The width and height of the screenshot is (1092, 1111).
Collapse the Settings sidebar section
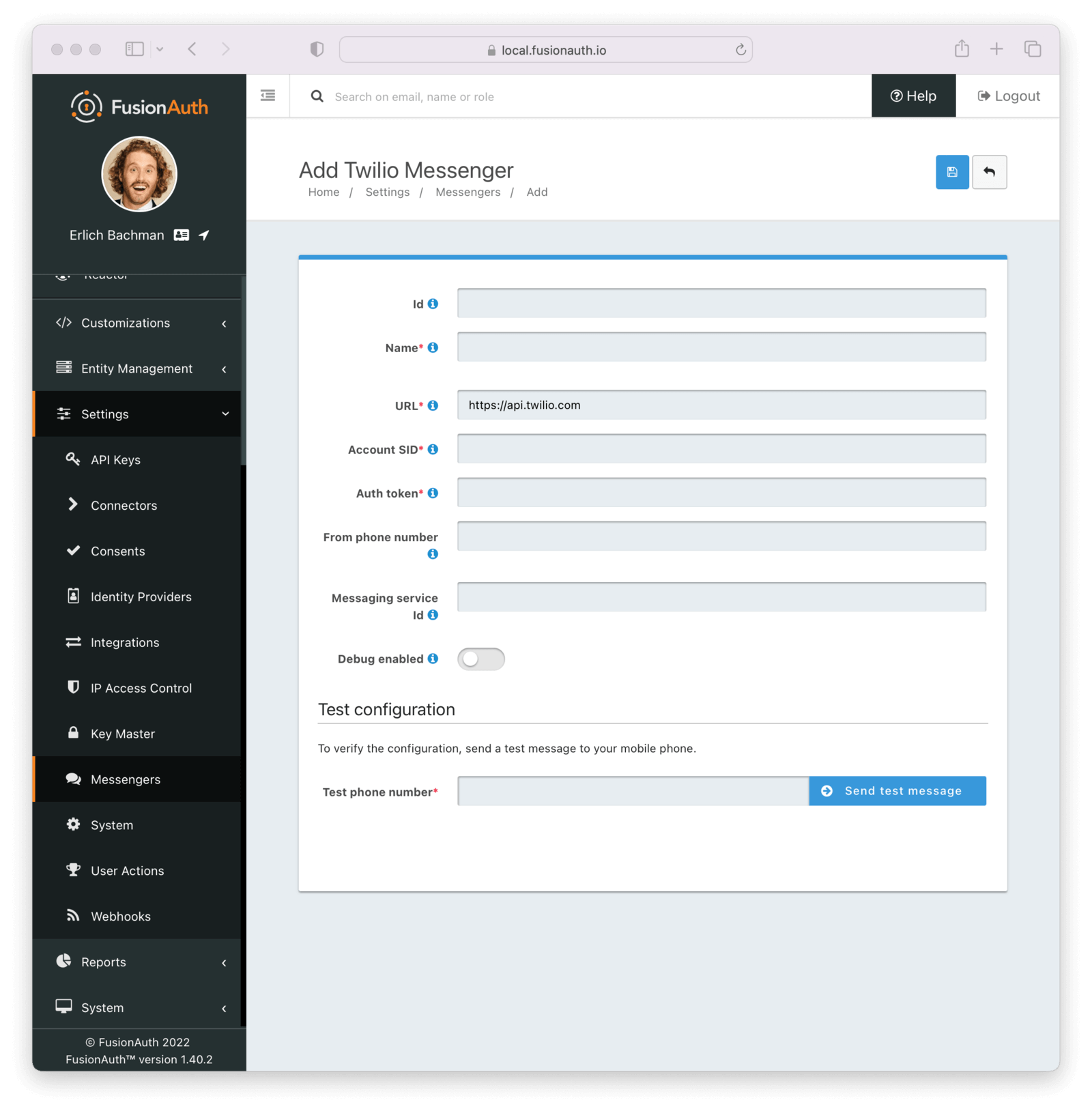click(136, 414)
